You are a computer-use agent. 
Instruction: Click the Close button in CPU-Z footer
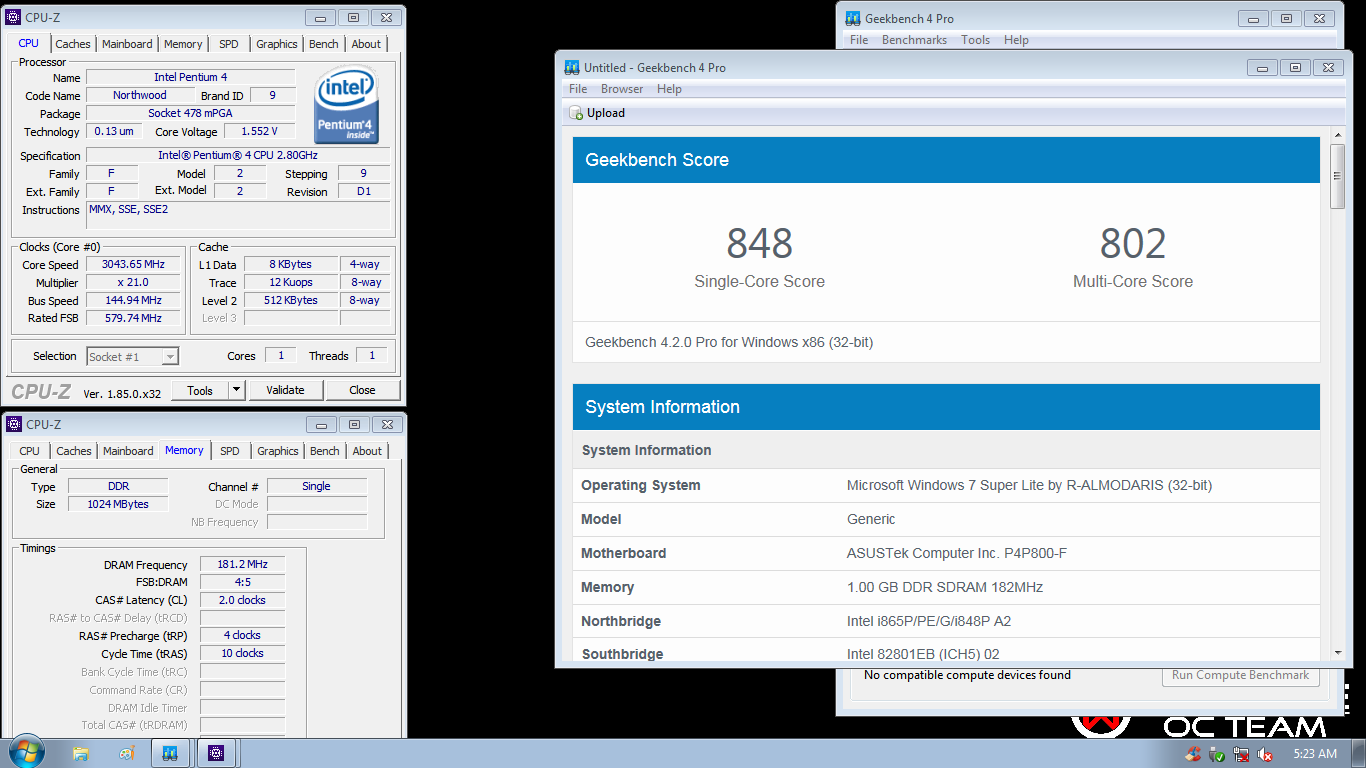click(x=362, y=390)
